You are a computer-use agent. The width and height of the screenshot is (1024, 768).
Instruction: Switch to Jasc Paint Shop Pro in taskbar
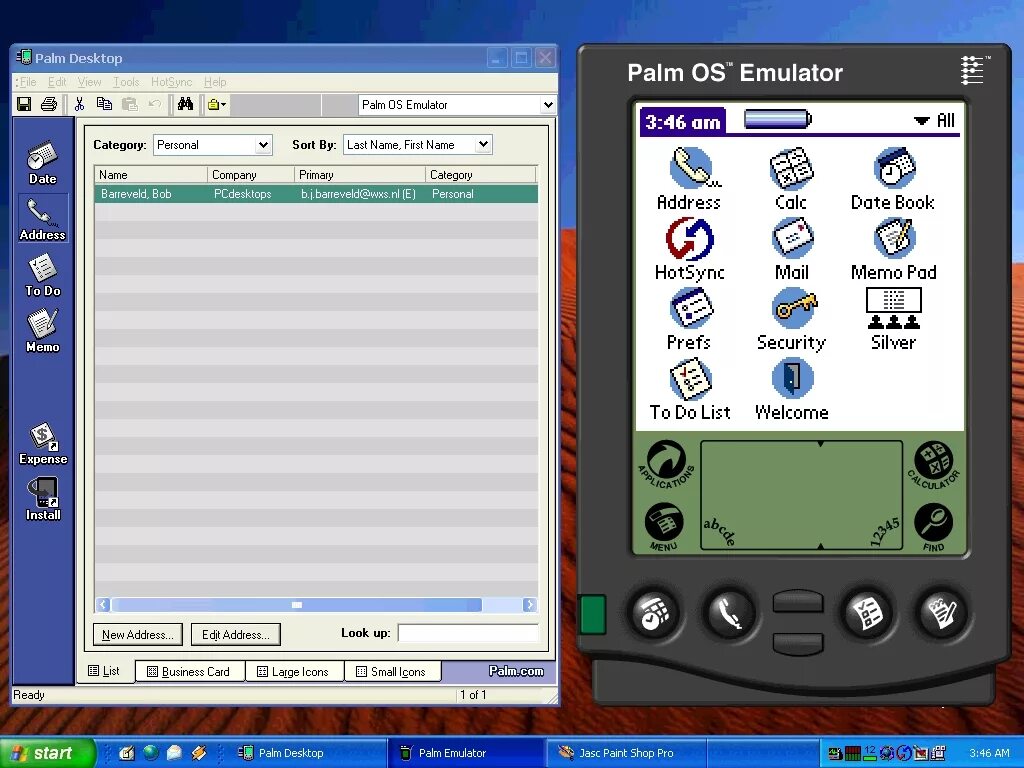626,753
